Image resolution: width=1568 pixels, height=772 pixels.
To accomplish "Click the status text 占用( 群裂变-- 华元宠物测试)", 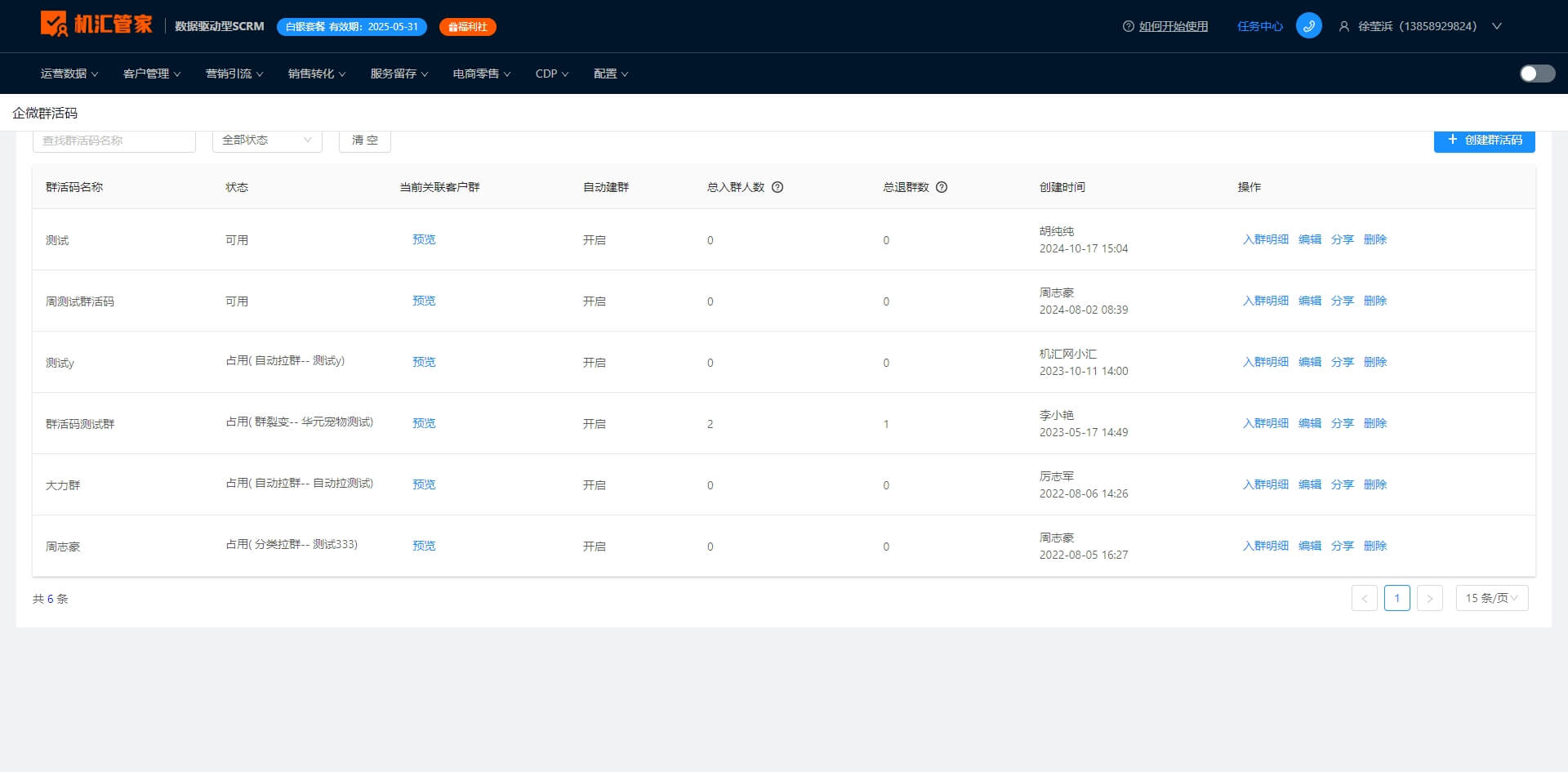I will point(299,422).
